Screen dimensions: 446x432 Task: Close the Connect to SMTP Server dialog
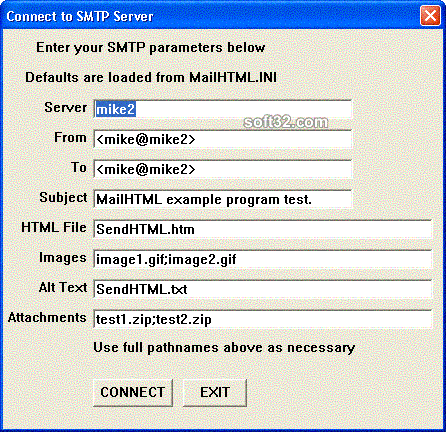430,15
